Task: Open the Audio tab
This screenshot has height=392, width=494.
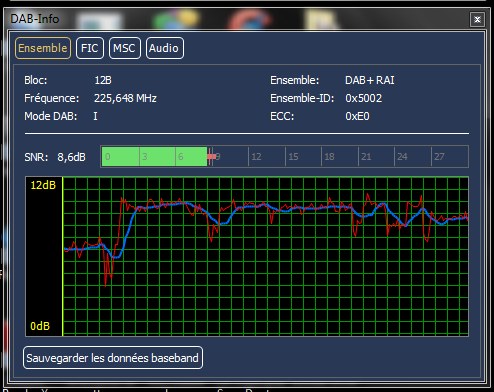Action: [x=165, y=48]
